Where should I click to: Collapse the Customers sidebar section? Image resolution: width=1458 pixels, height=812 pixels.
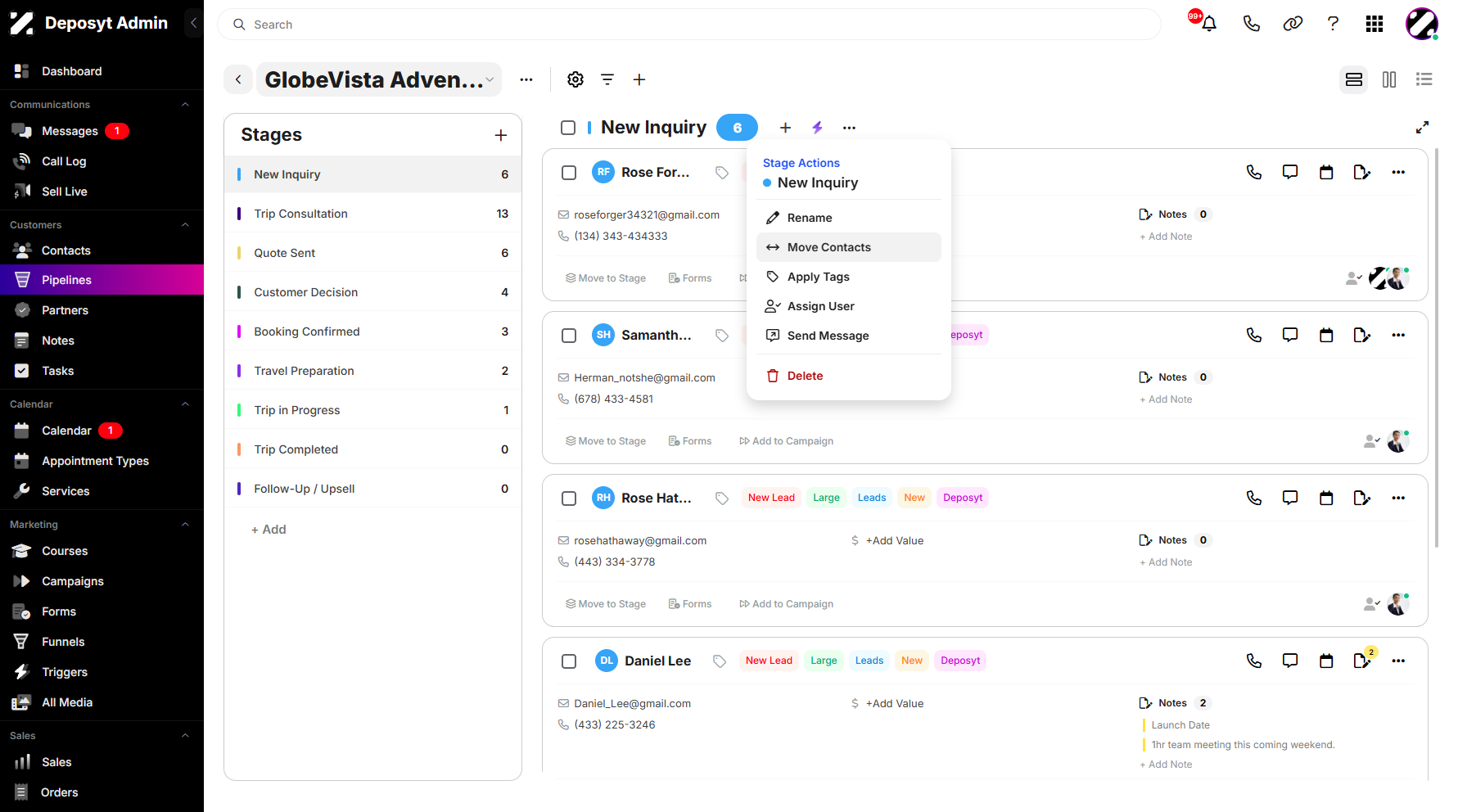point(185,225)
